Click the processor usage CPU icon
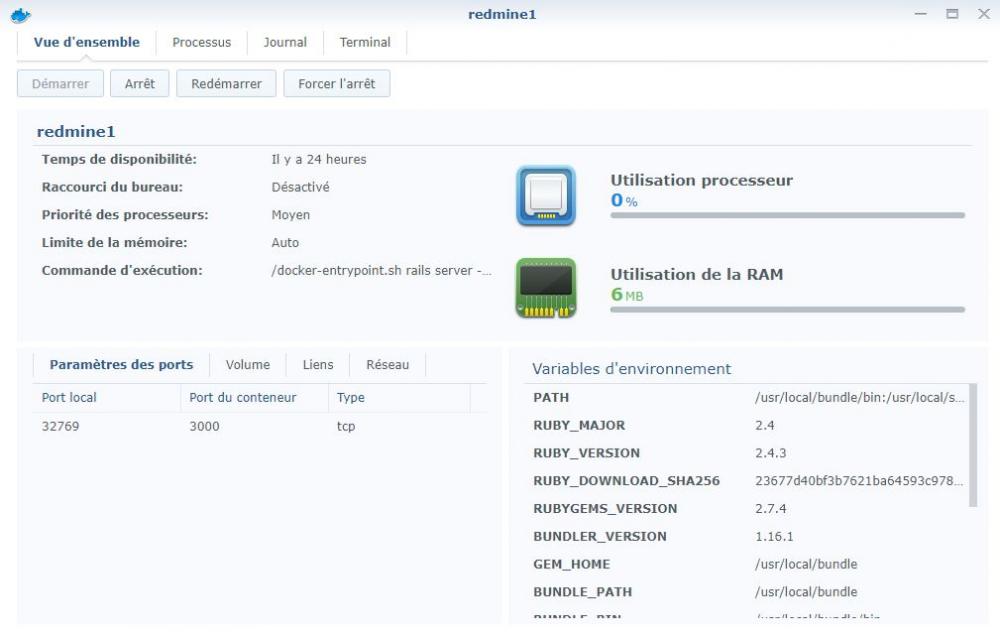This screenshot has width=1000, height=638. click(545, 195)
